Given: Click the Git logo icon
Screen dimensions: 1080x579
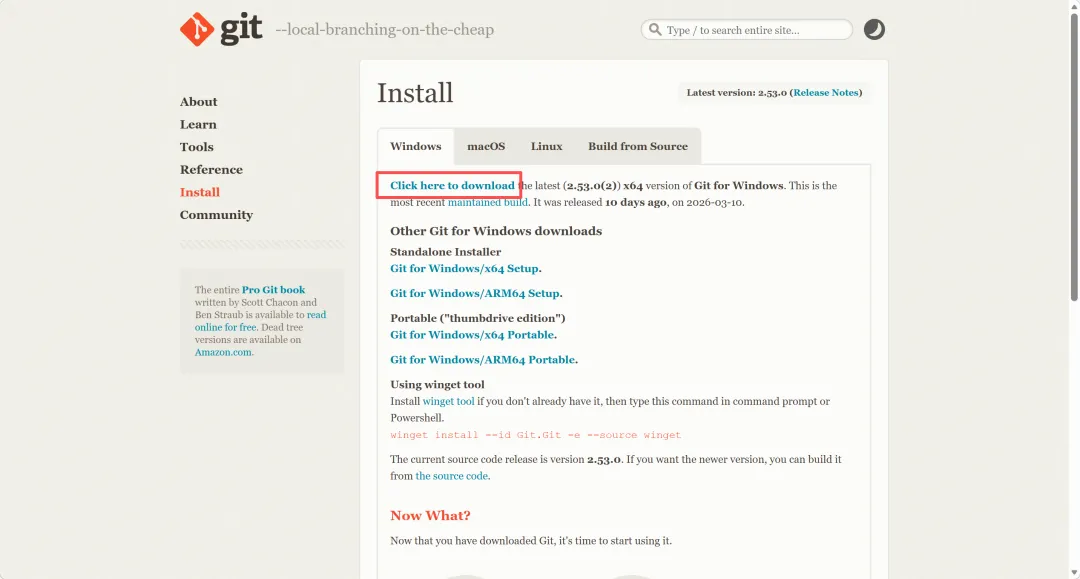Looking at the screenshot, I should 221,29.
